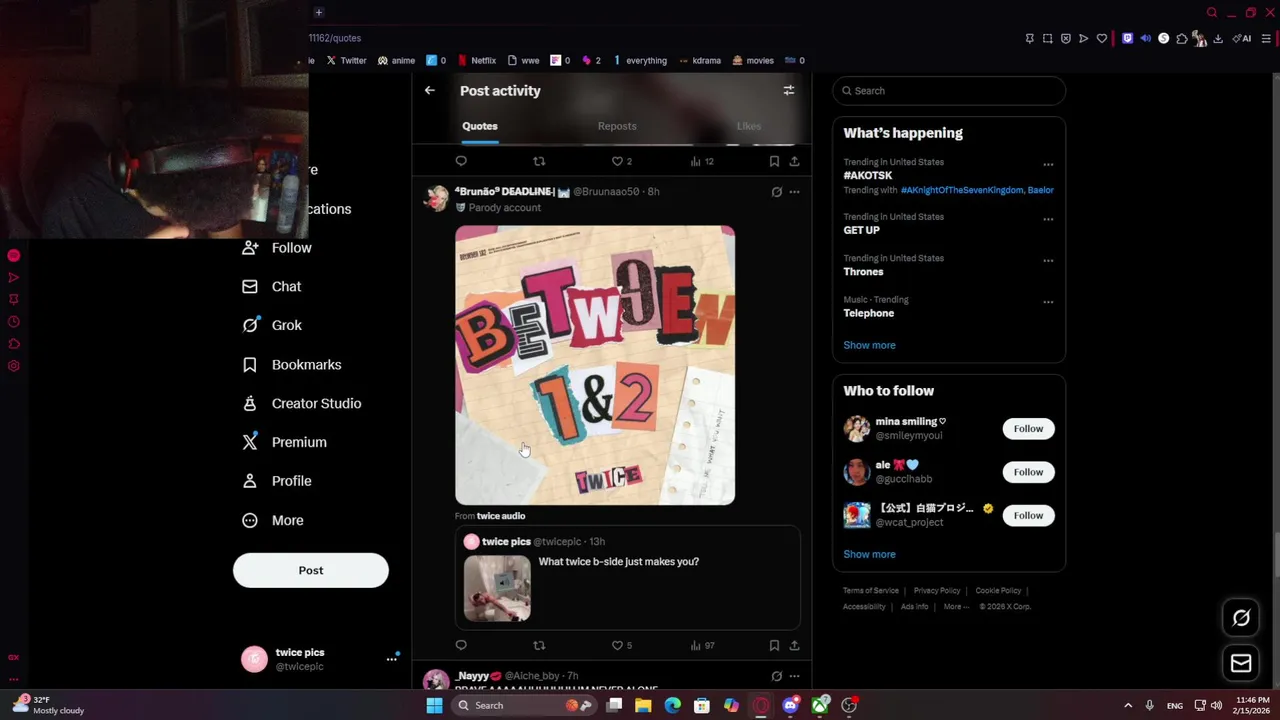
Task: Like Brunão's post with 5 likes
Action: point(621,645)
